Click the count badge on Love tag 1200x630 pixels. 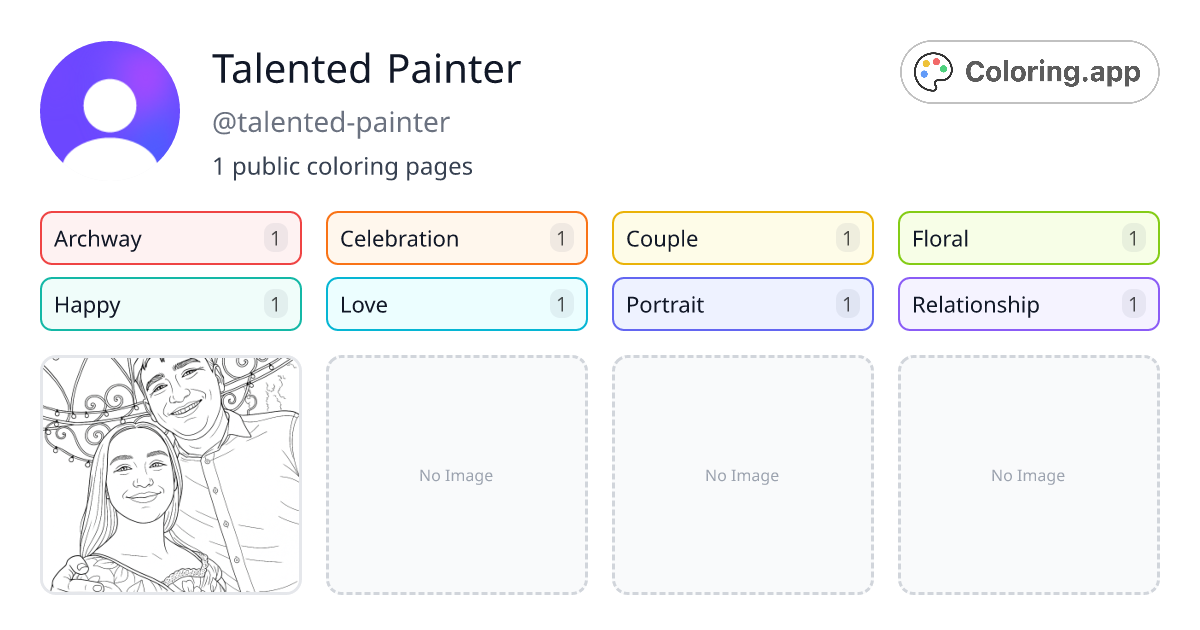pyautogui.click(x=561, y=304)
